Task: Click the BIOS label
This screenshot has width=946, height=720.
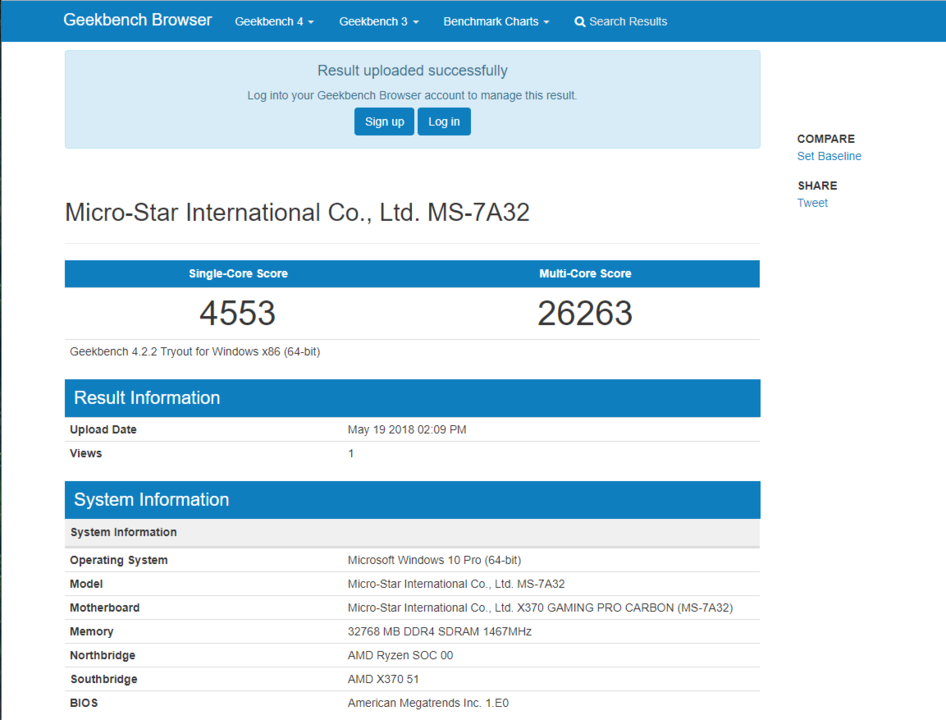Action: (84, 703)
